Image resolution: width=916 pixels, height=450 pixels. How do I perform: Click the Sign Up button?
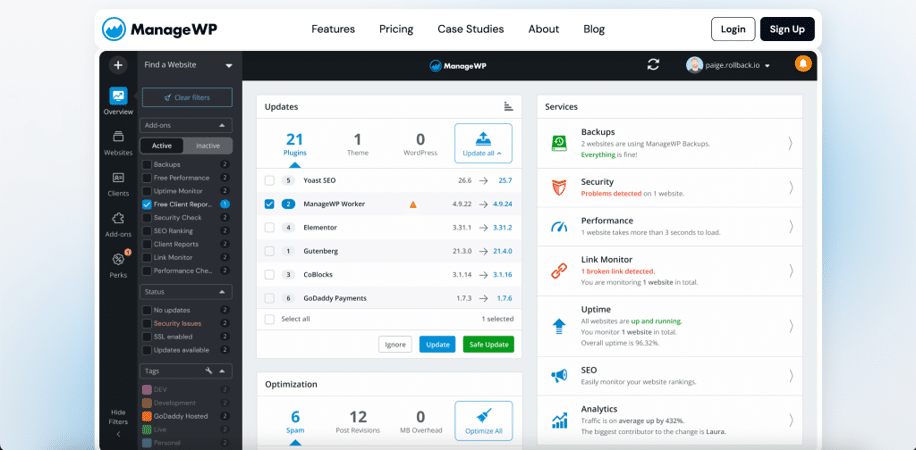787,29
